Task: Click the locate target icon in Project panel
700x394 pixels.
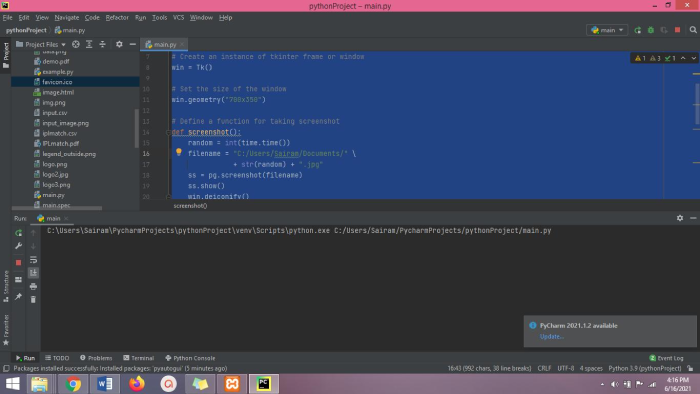Action: 76,44
